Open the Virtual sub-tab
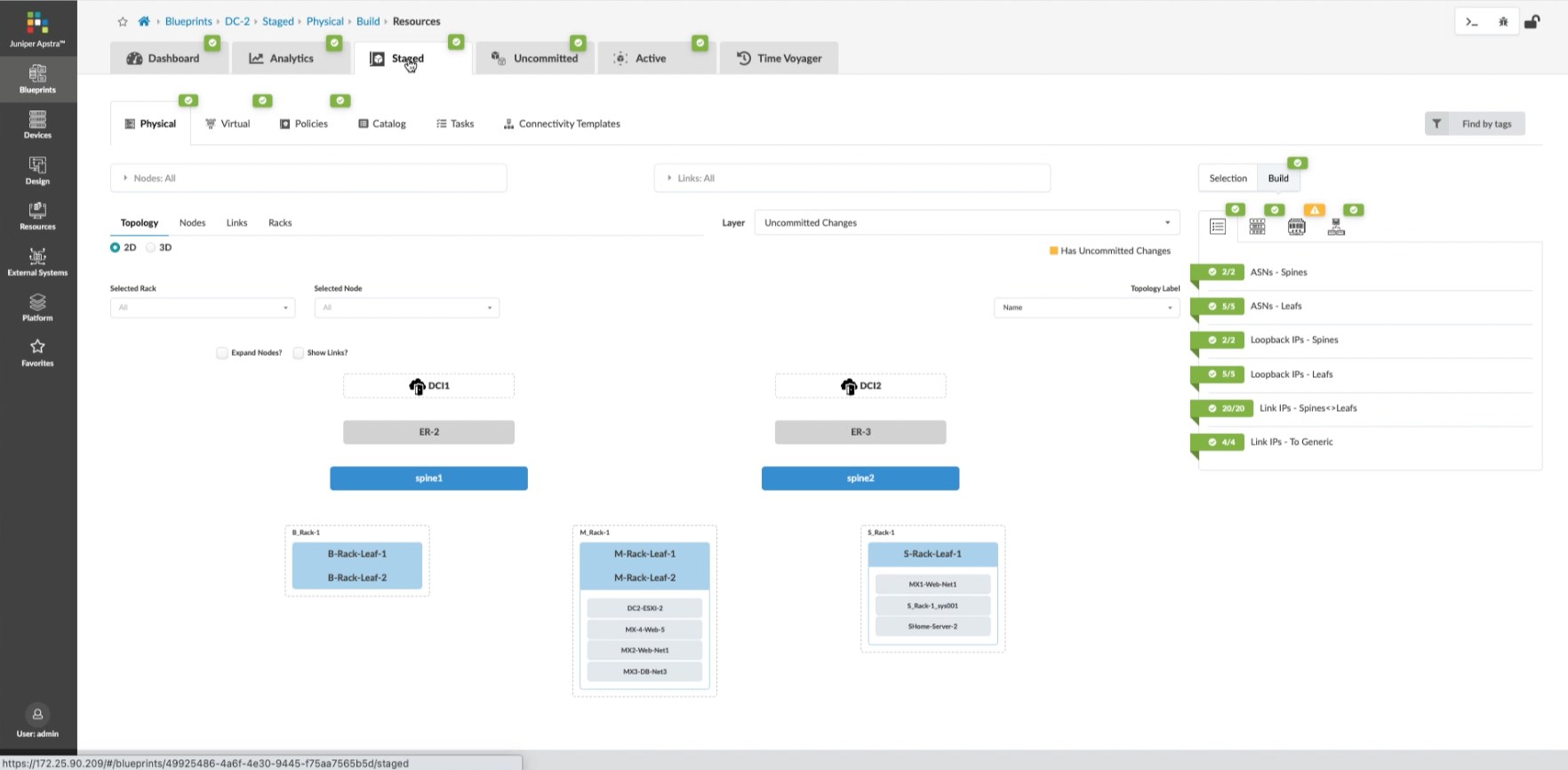 (228, 124)
